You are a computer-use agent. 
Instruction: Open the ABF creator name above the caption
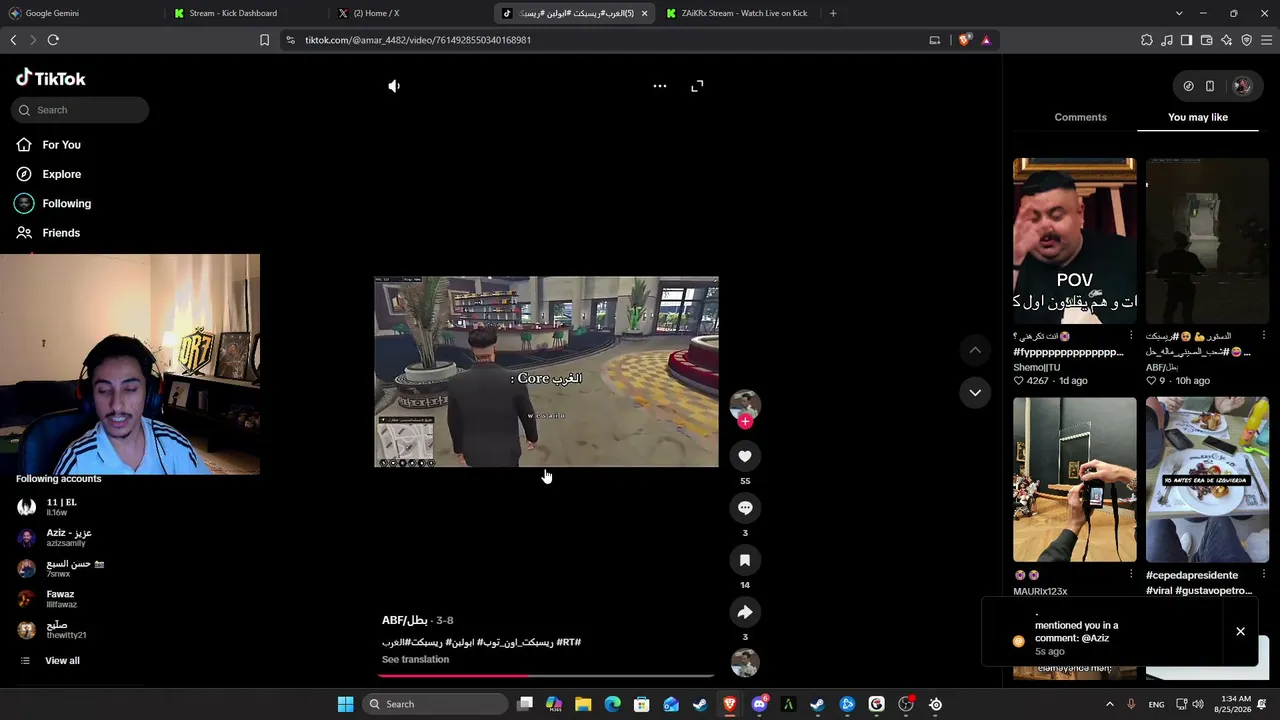point(405,620)
